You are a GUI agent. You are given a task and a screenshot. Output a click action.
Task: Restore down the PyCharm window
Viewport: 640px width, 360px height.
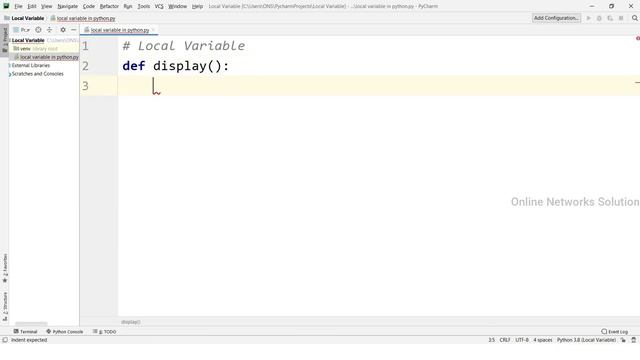click(611, 6)
